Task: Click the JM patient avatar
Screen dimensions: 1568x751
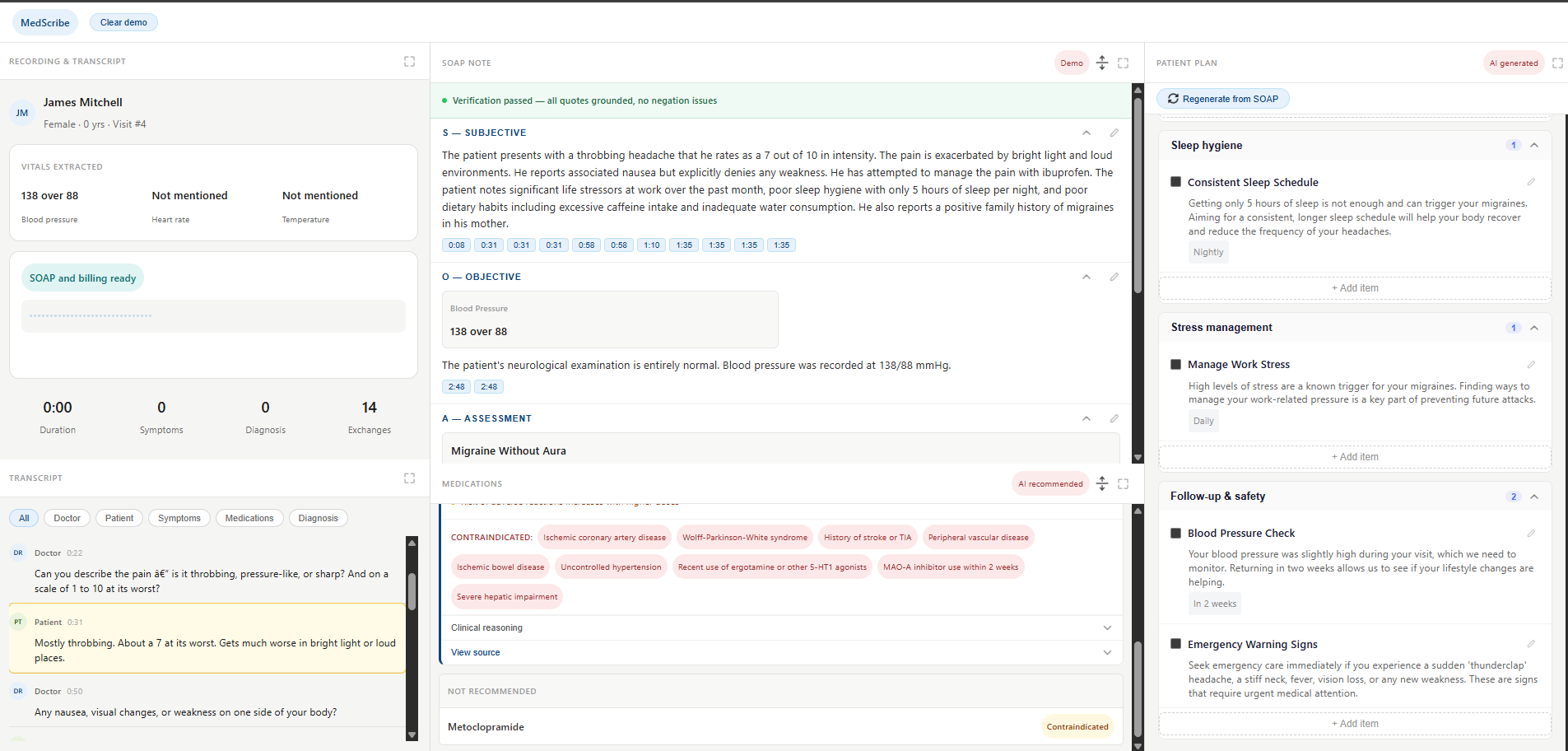Action: point(22,113)
